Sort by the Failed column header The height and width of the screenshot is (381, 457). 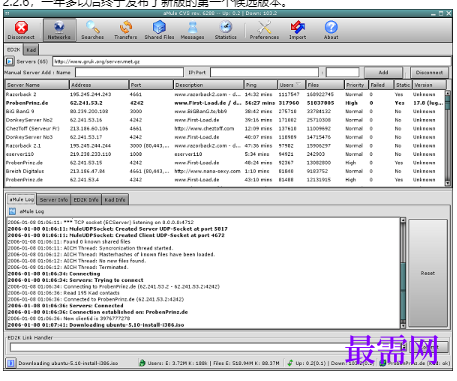(x=381, y=85)
